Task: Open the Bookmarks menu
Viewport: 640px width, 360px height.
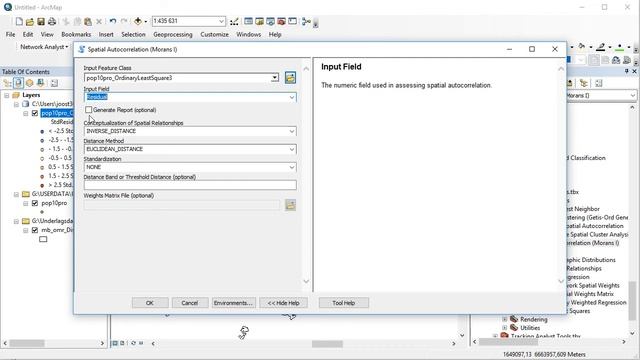Action: point(76,35)
